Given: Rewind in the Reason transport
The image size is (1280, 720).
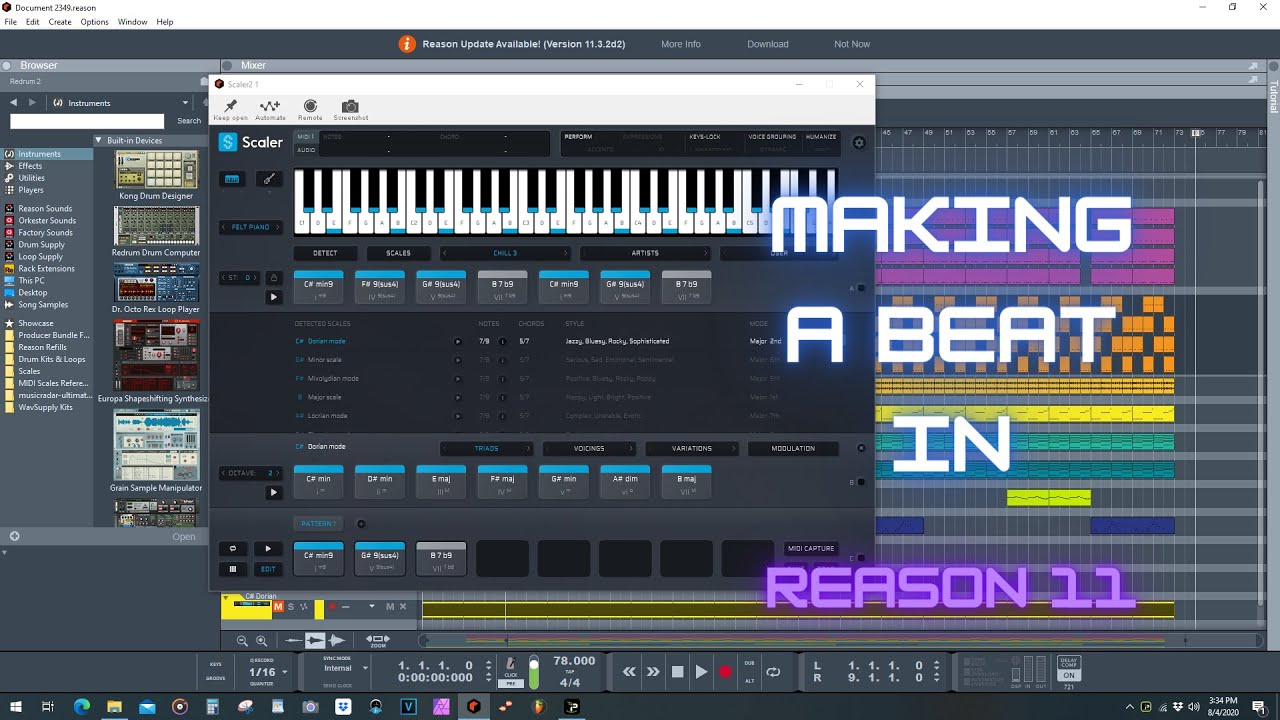Looking at the screenshot, I should [629, 672].
